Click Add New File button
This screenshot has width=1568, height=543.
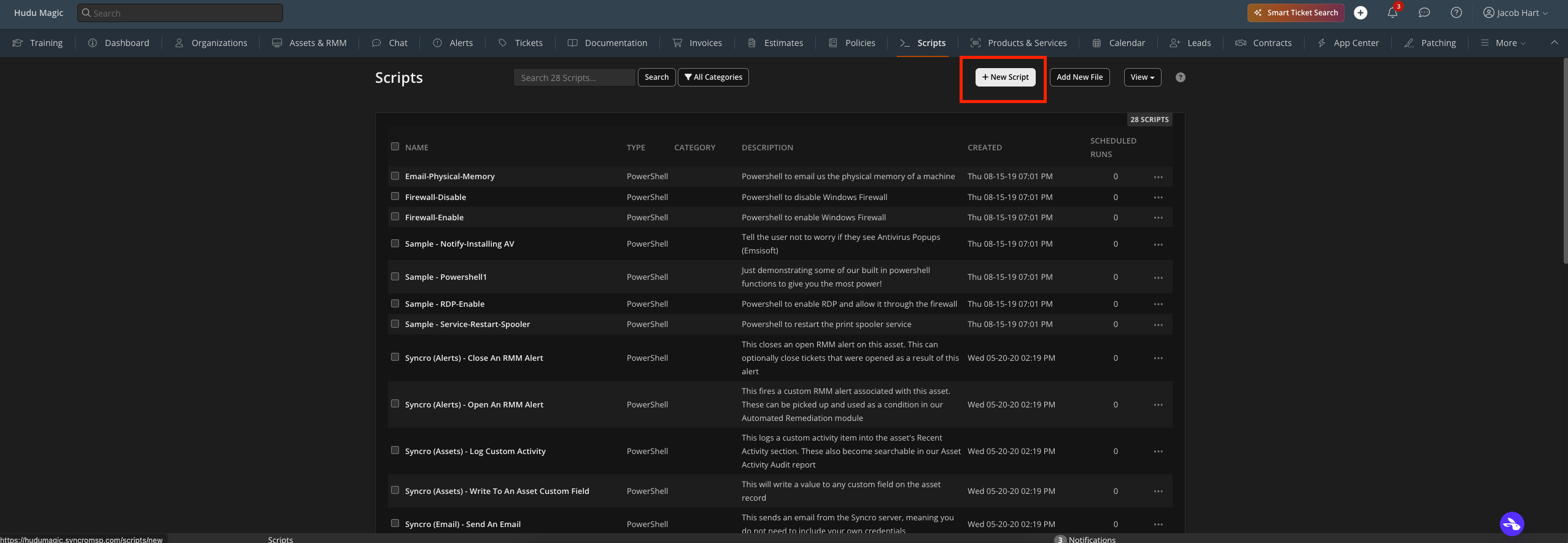(x=1079, y=77)
